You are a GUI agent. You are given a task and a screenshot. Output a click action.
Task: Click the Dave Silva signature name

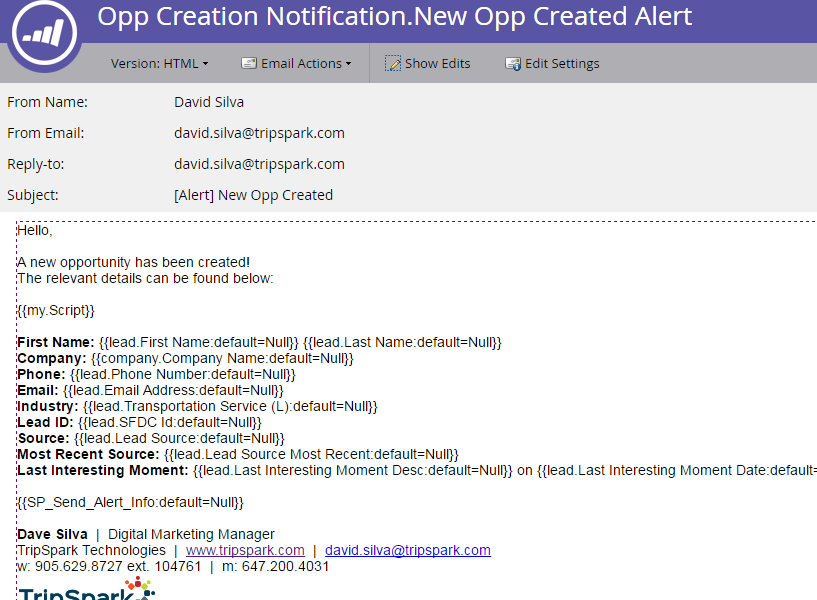click(52, 534)
